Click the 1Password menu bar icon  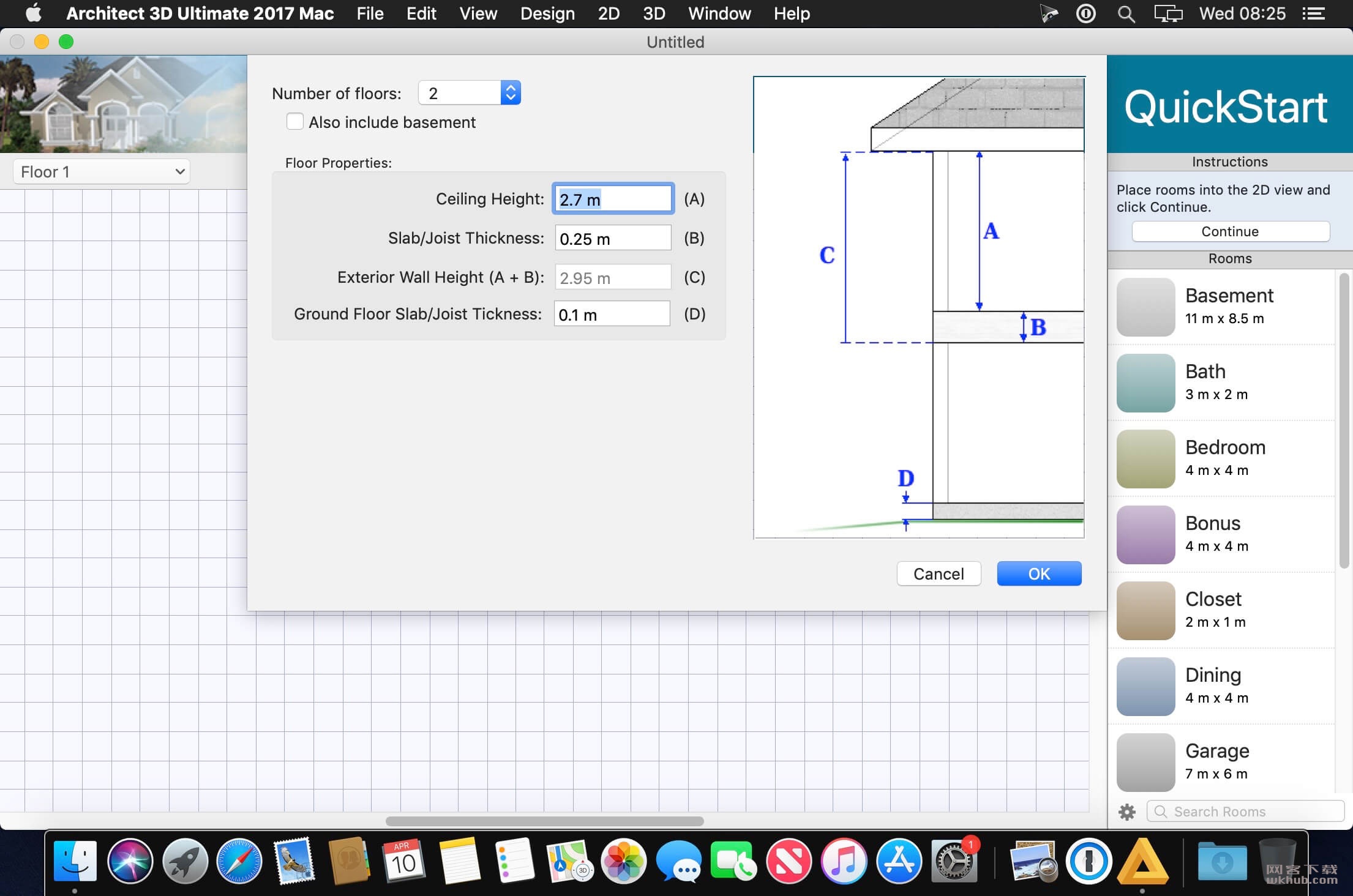1086,13
